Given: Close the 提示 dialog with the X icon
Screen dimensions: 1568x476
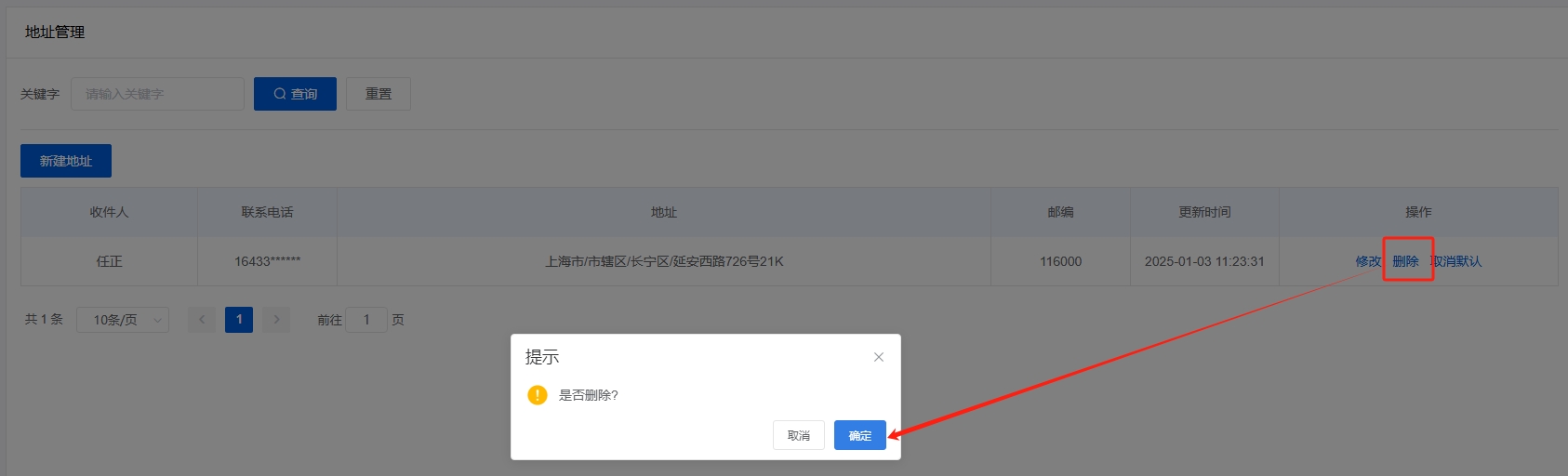Looking at the screenshot, I should click(879, 357).
